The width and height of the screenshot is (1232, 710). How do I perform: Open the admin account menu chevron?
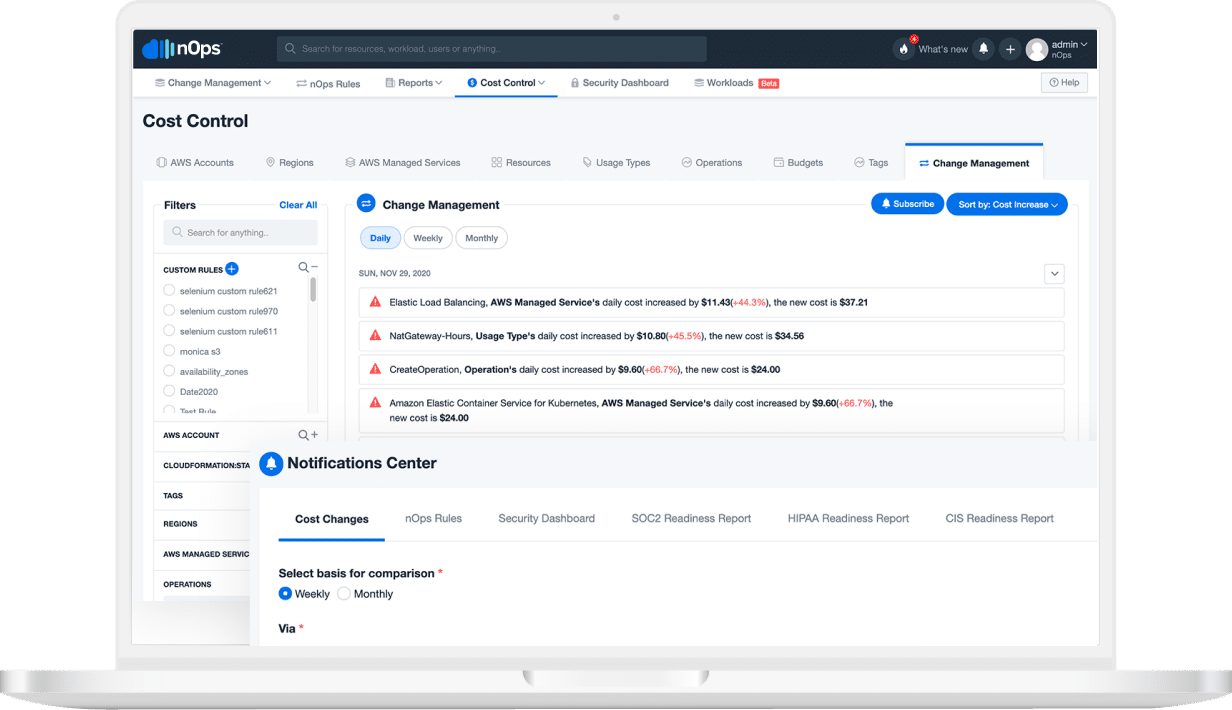(1084, 44)
